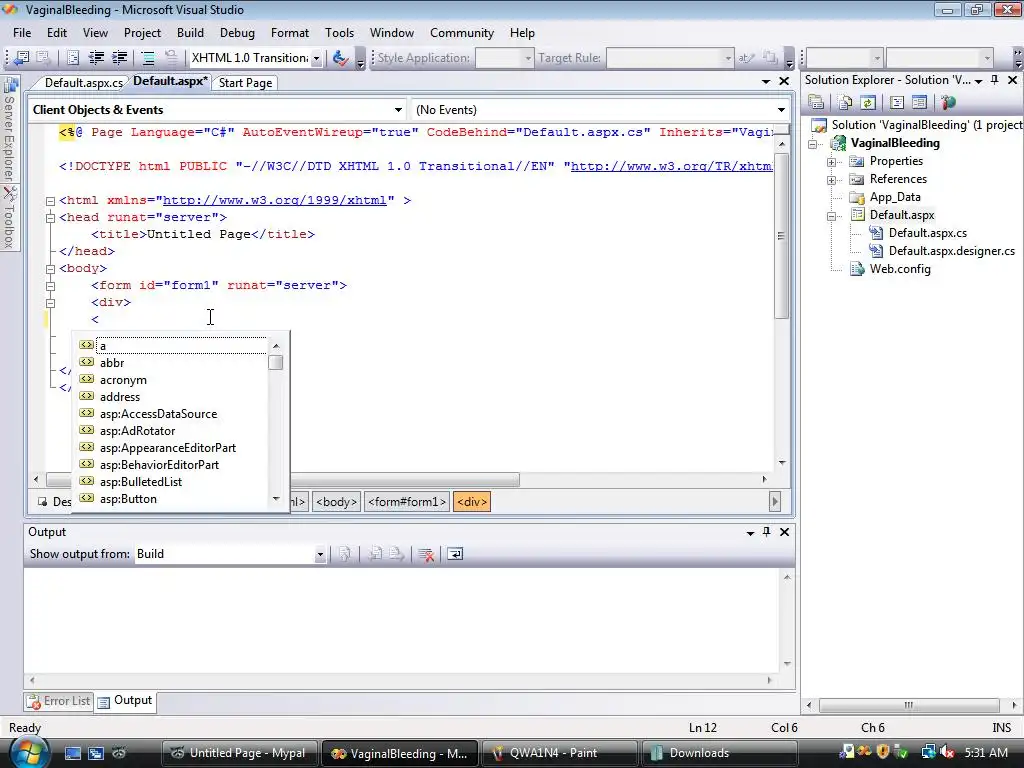Click the Windows Start orb
1024x768 pixels.
[x=28, y=752]
